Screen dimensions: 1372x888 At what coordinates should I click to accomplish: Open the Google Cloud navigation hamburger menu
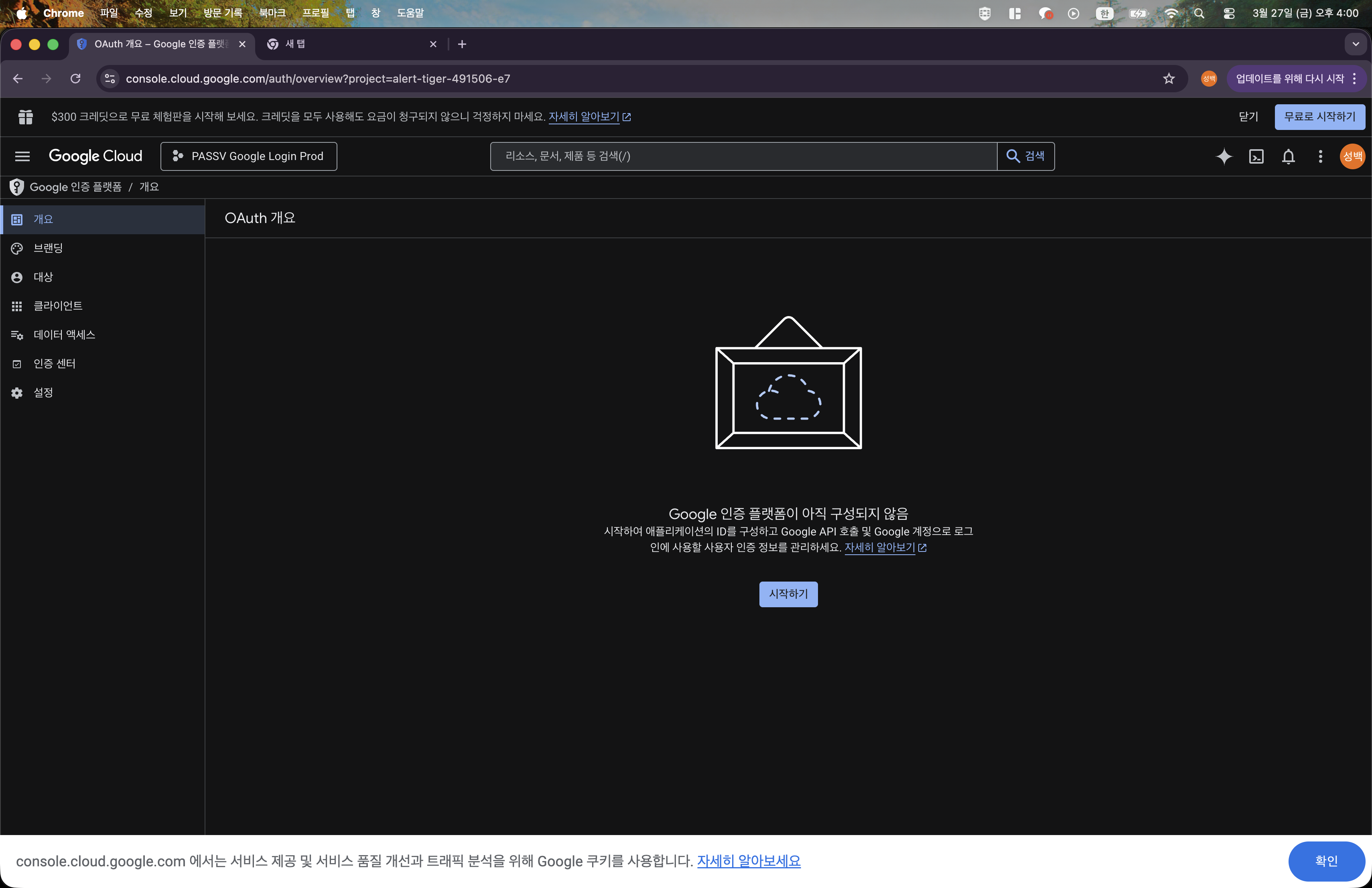22,156
